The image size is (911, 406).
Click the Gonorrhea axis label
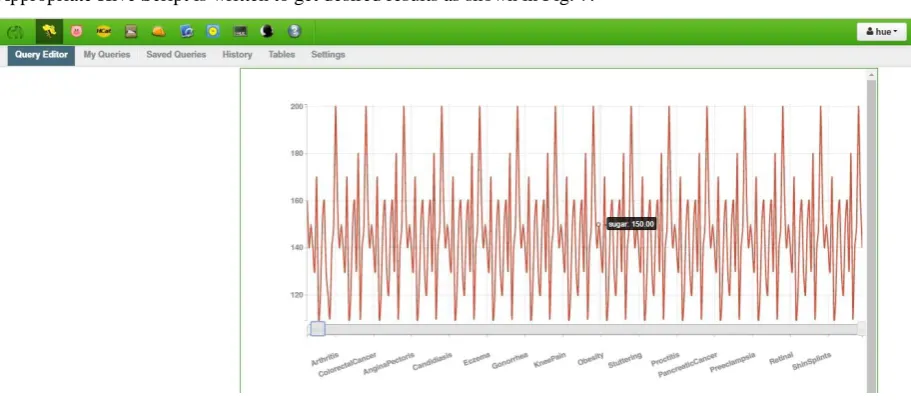point(510,360)
